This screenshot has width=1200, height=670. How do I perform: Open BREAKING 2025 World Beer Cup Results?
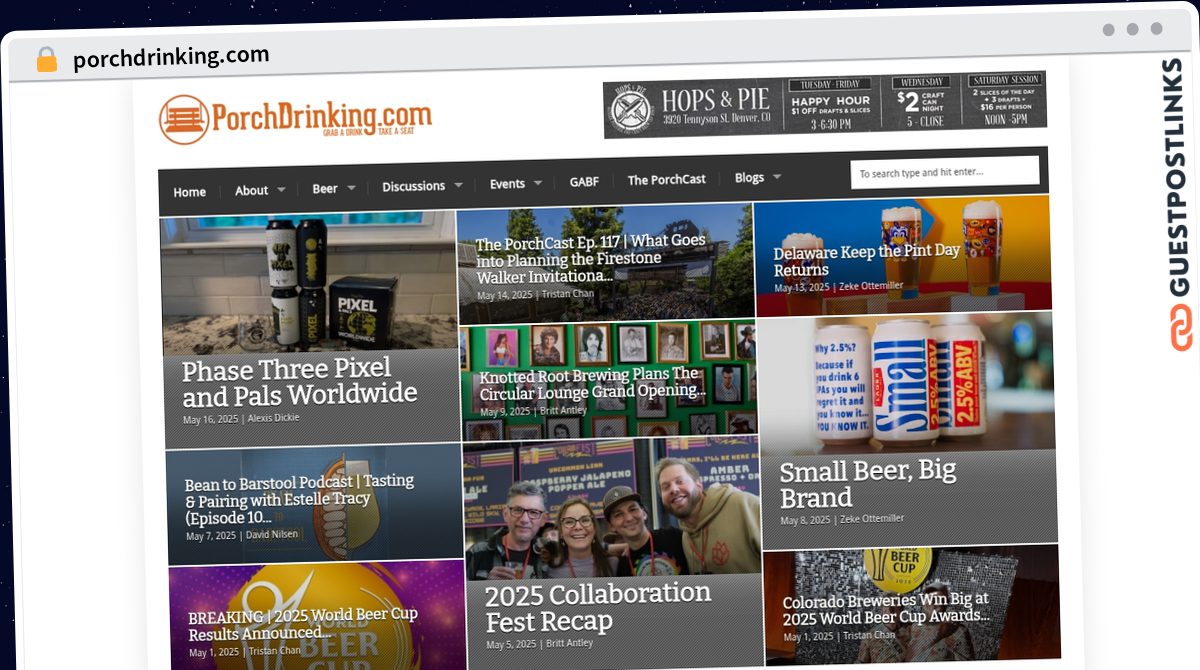[303, 623]
